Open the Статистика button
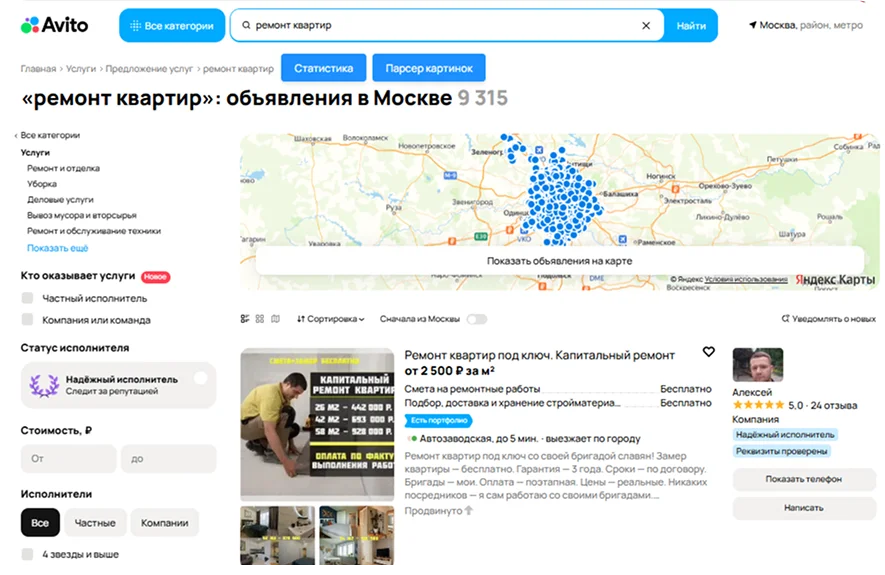 [323, 68]
